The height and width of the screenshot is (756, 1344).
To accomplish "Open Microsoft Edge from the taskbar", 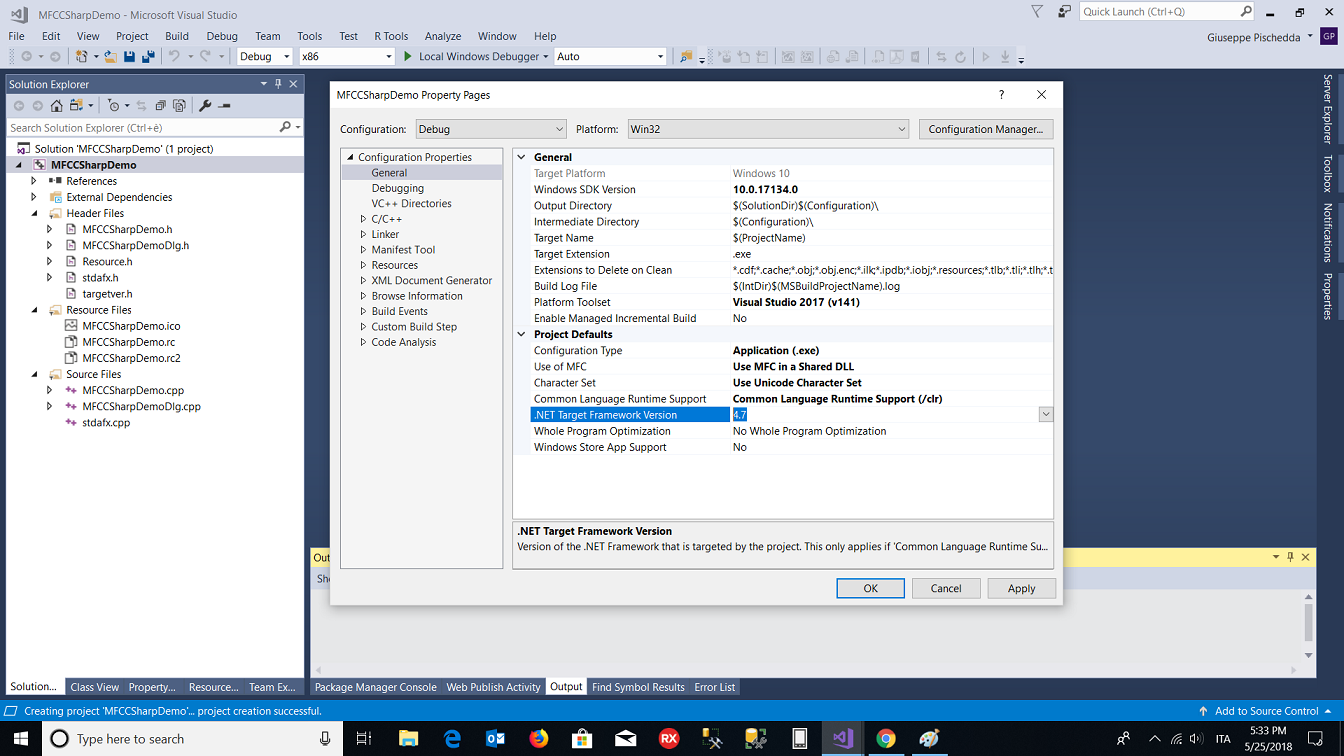I will click(x=452, y=739).
